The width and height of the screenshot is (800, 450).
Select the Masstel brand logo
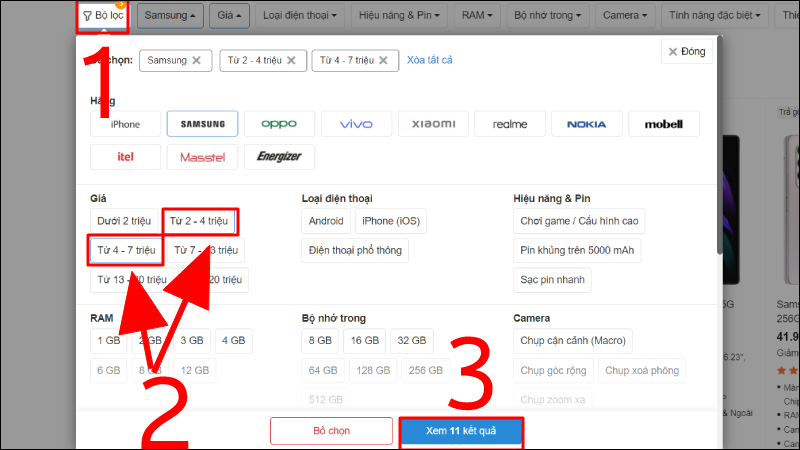tap(202, 157)
